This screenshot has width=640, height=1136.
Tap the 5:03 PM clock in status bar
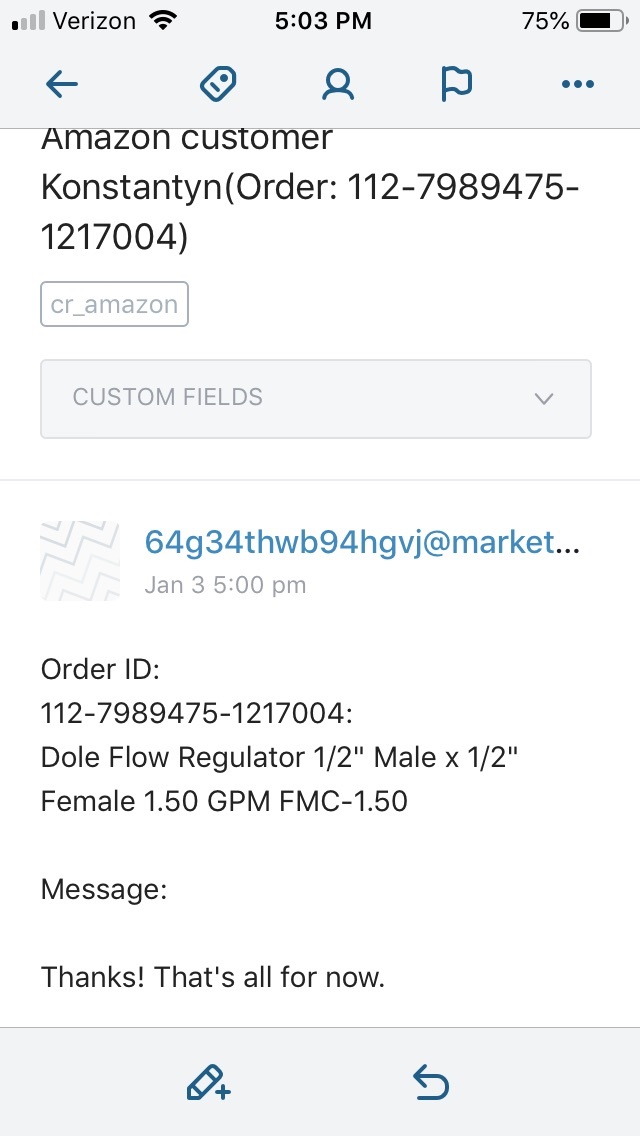click(323, 21)
